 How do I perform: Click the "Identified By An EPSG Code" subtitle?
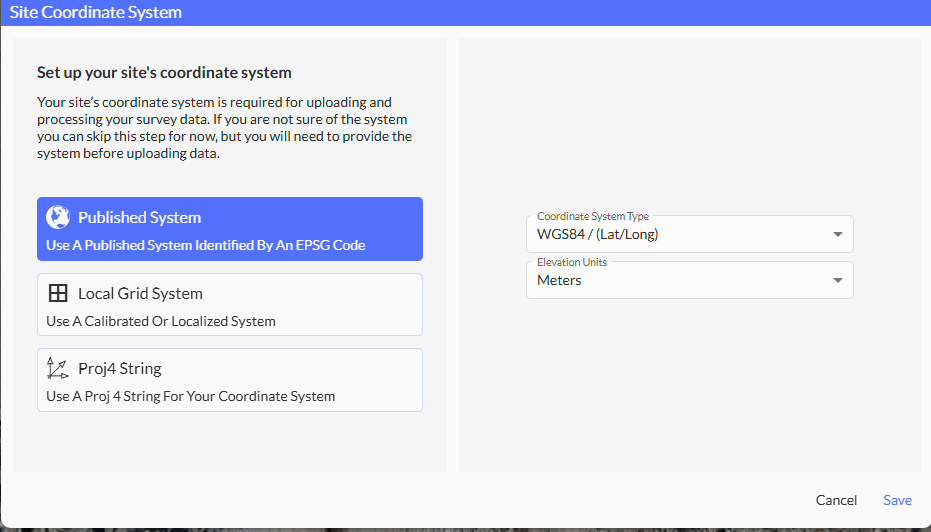[x=206, y=245]
